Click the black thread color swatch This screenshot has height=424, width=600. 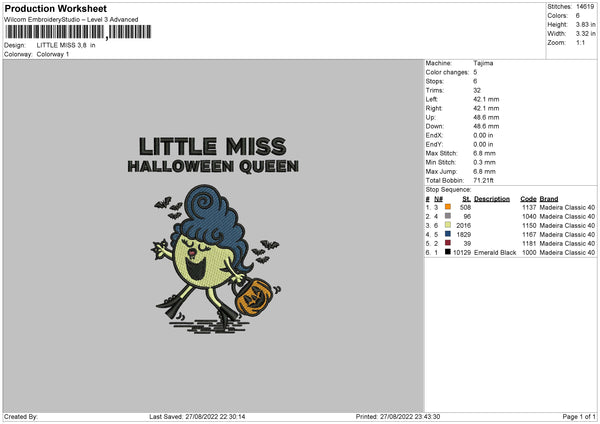[448, 252]
